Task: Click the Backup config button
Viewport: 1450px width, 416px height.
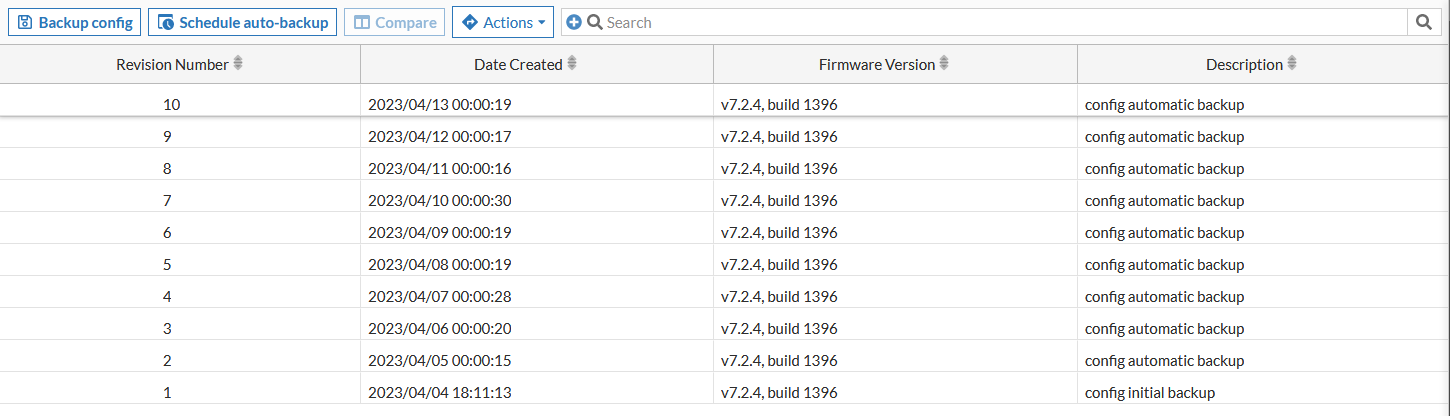Action: coord(75,22)
